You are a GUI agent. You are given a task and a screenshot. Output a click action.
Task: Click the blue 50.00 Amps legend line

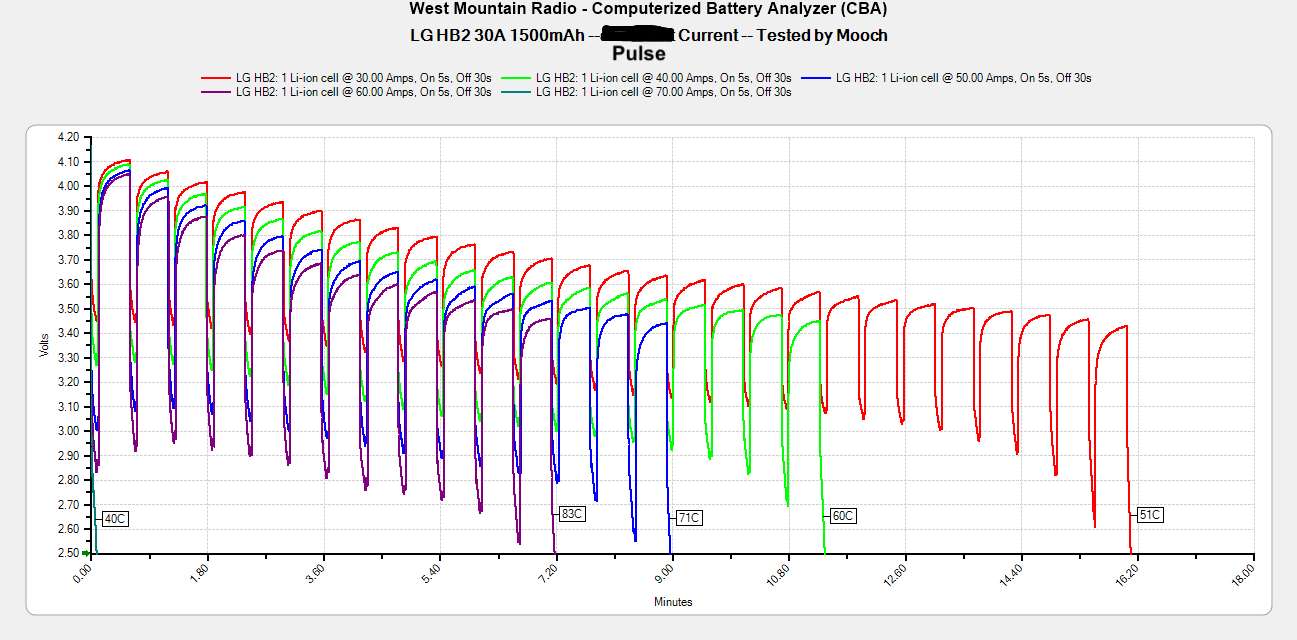tap(816, 77)
